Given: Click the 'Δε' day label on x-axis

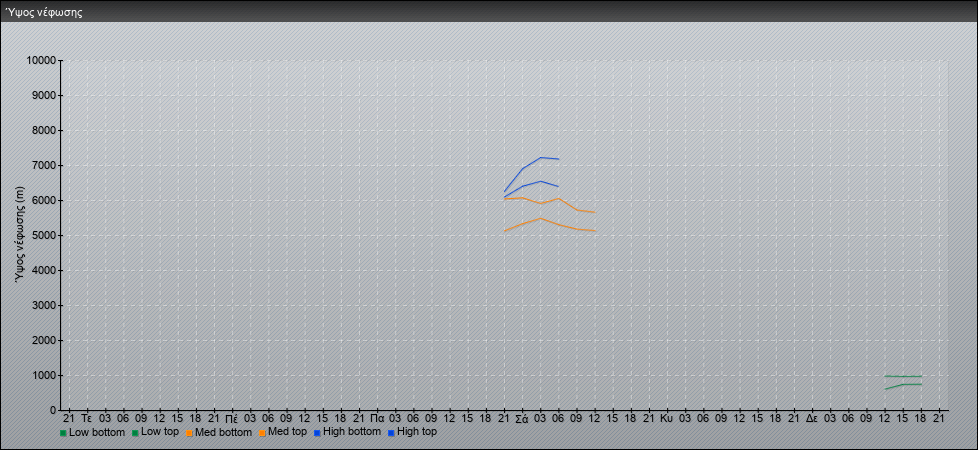Looking at the screenshot, I should point(811,418).
